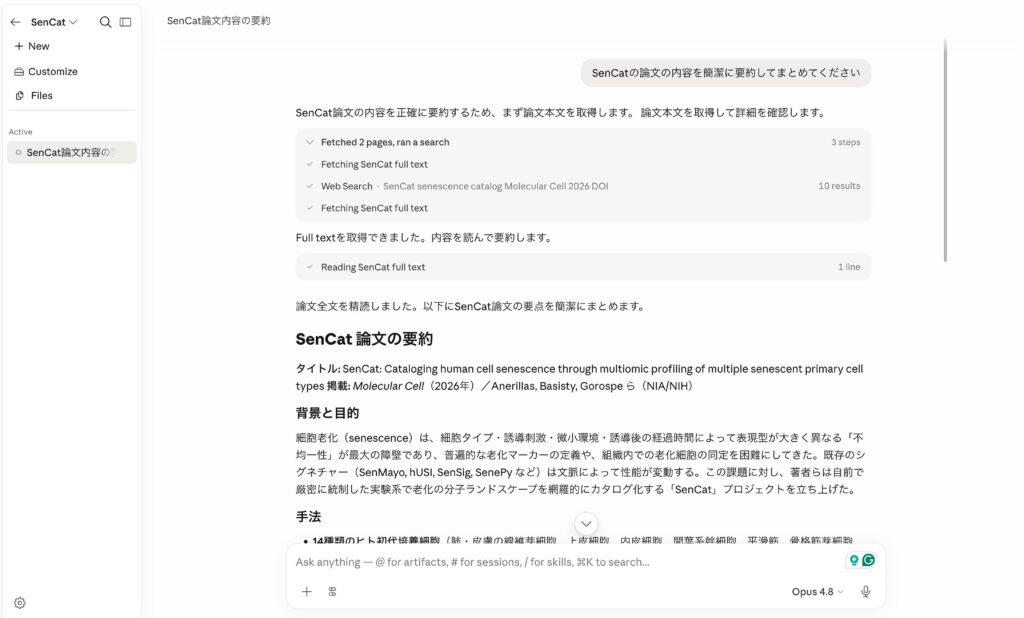Click the 10 results label
Viewport: 1024px width, 618px height.
click(x=839, y=186)
